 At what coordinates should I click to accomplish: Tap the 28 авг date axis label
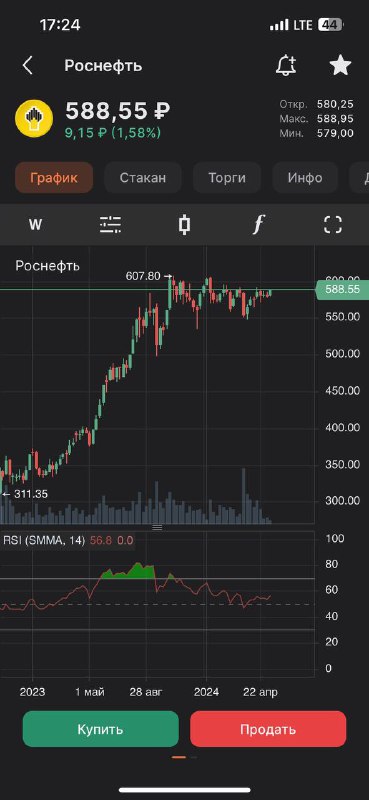point(147,692)
